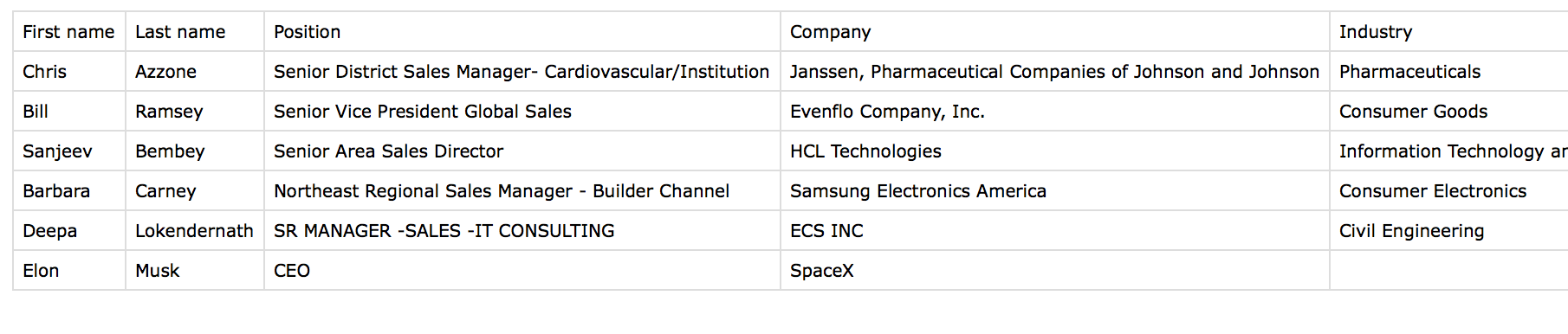The image size is (1568, 334).
Task: Click the Evenflo Company, Inc. cell
Action: 1055,112
